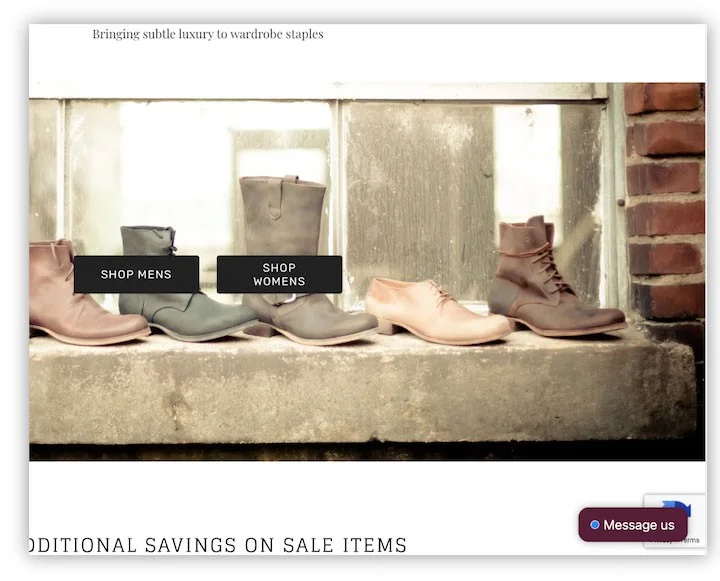
Task: Click the reCAPTCHA logo badge
Action: point(680,507)
